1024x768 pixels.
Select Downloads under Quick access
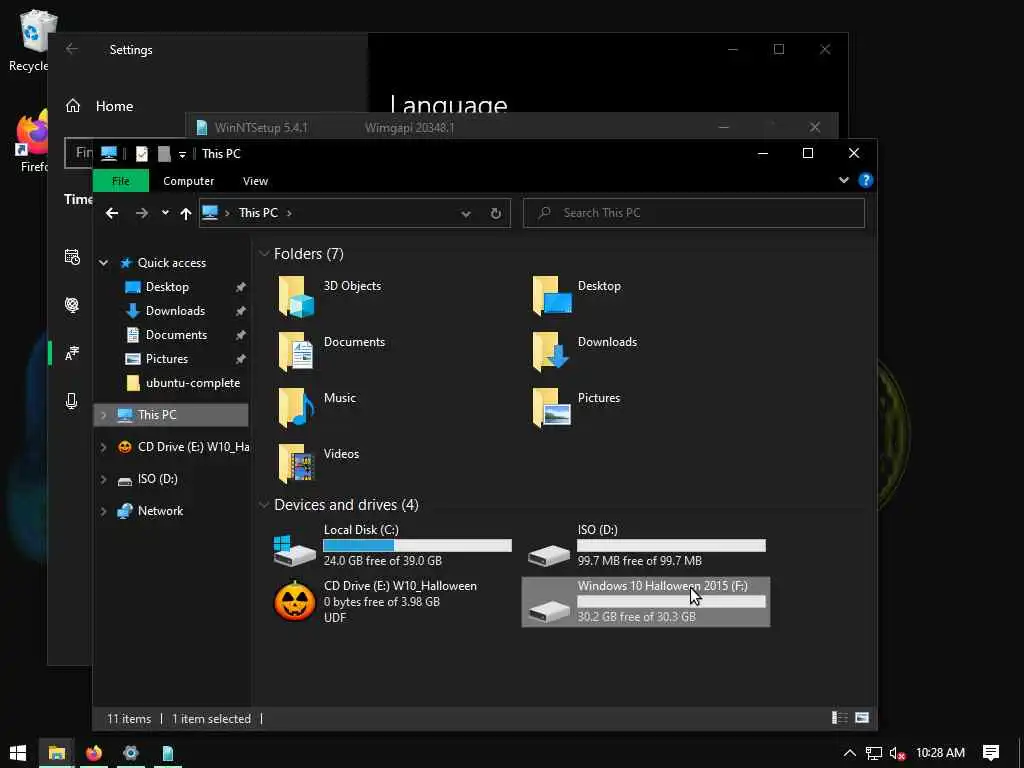(x=175, y=311)
